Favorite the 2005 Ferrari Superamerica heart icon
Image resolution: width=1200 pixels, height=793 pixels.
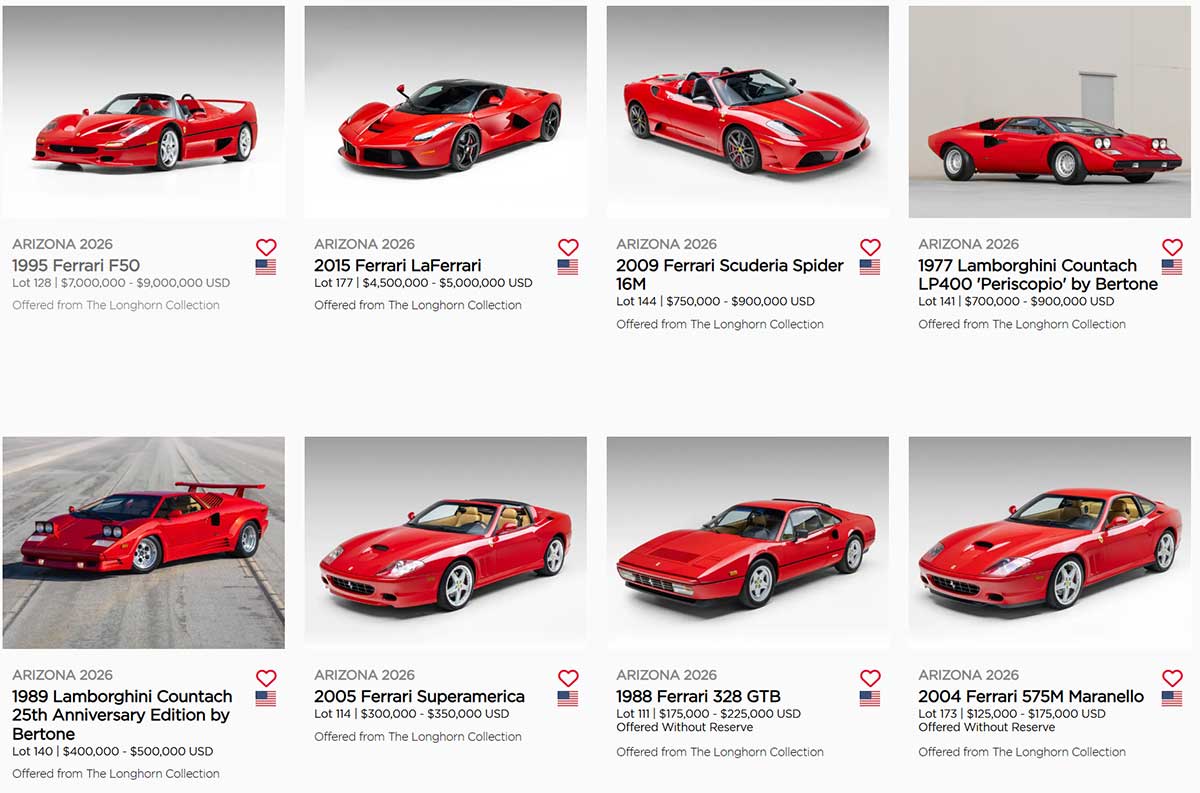568,678
